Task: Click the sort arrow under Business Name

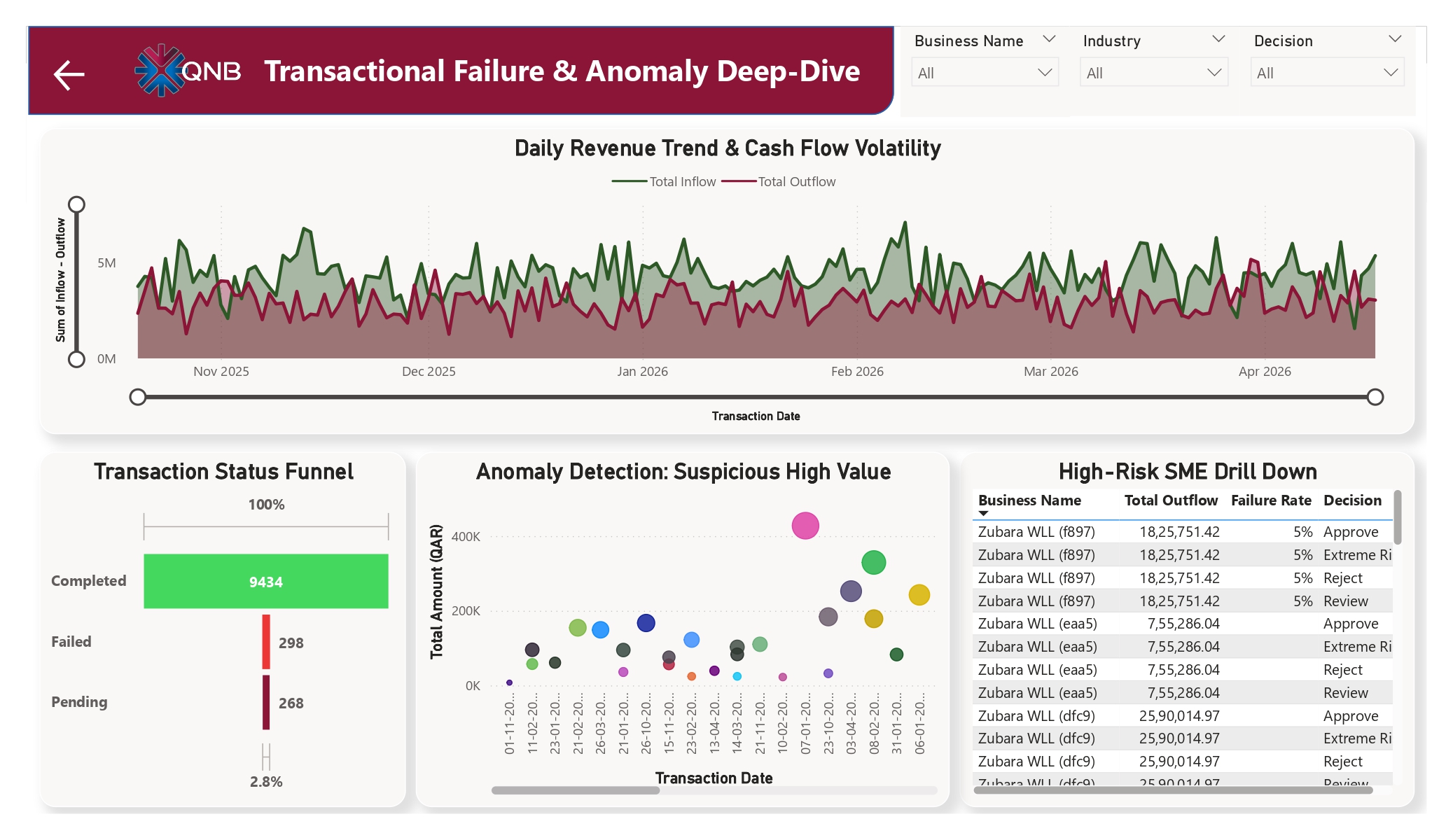Action: pos(983,514)
